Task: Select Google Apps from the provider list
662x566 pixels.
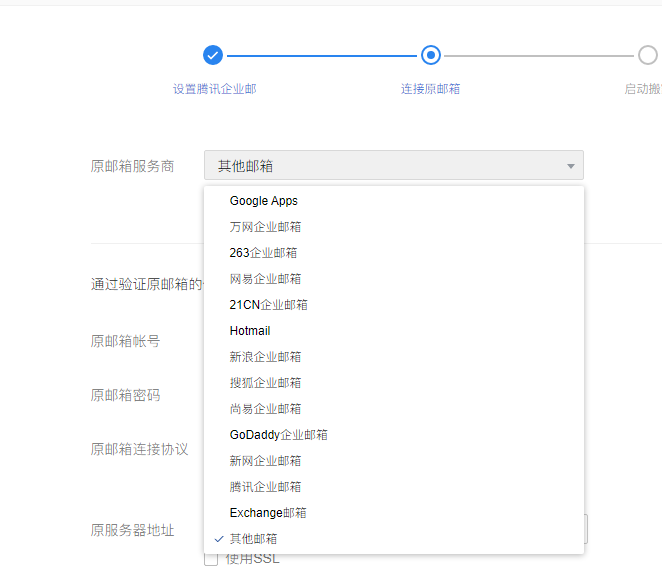Action: [x=264, y=201]
